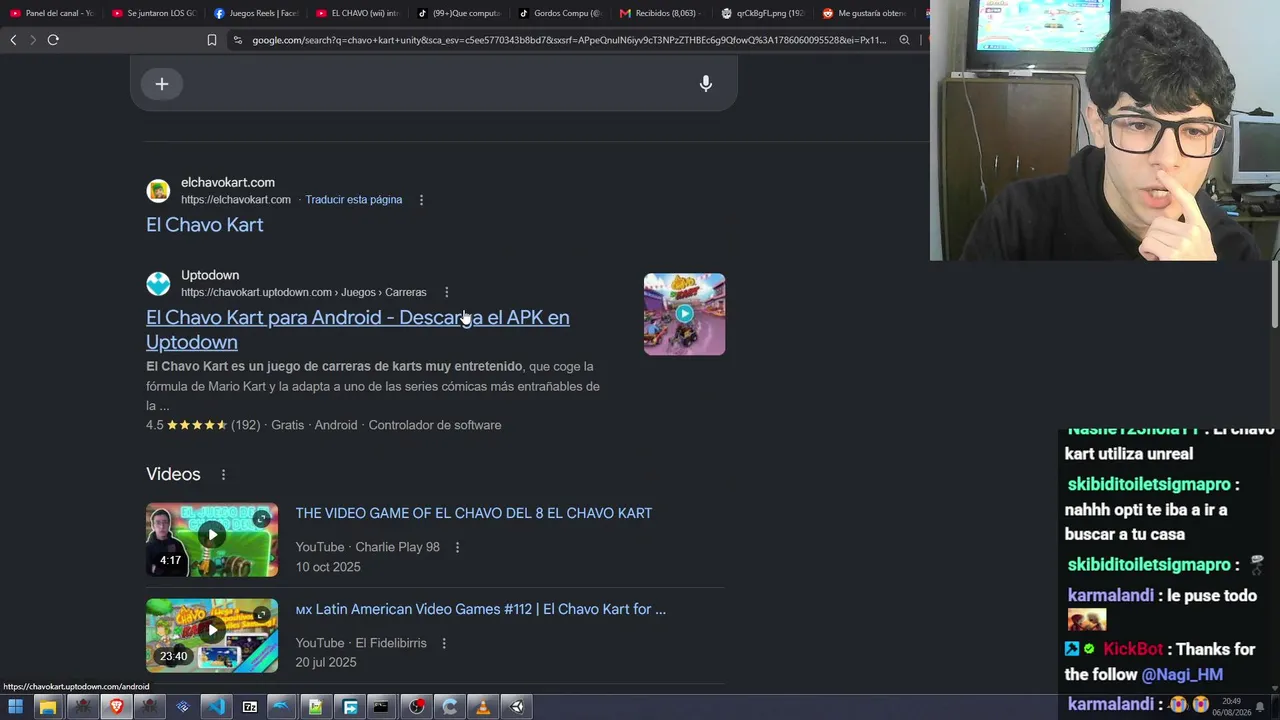Click the 'Videos' section heading
Image resolution: width=1280 pixels, height=720 pixels.
pyautogui.click(x=173, y=475)
